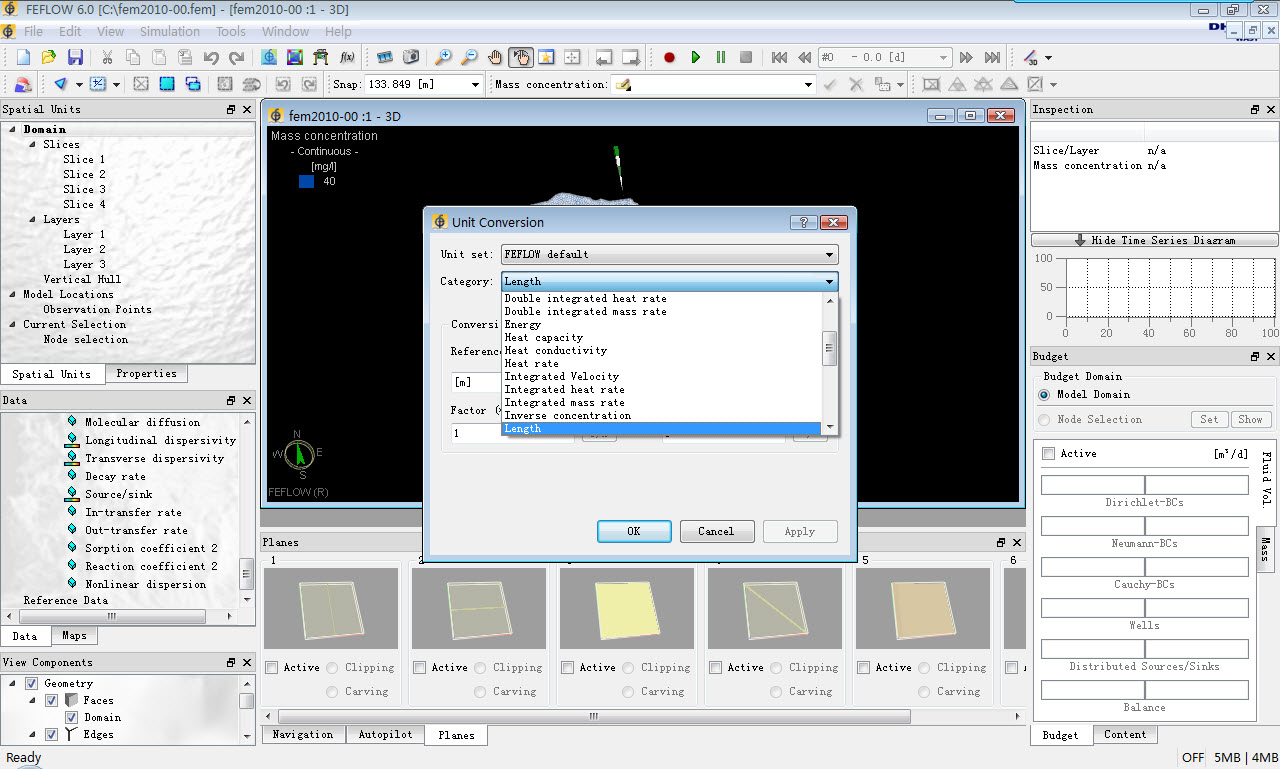This screenshot has width=1280, height=769.
Task: Open the Tools menu
Action: coord(231,31)
